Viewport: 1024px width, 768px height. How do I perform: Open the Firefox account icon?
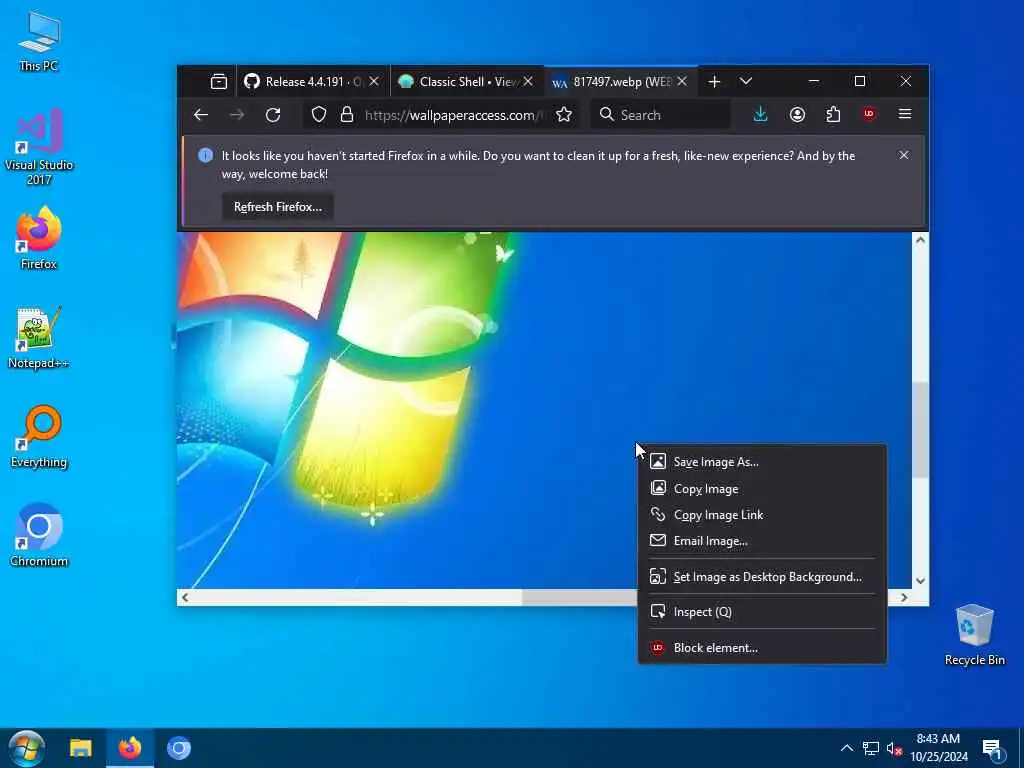(x=797, y=115)
